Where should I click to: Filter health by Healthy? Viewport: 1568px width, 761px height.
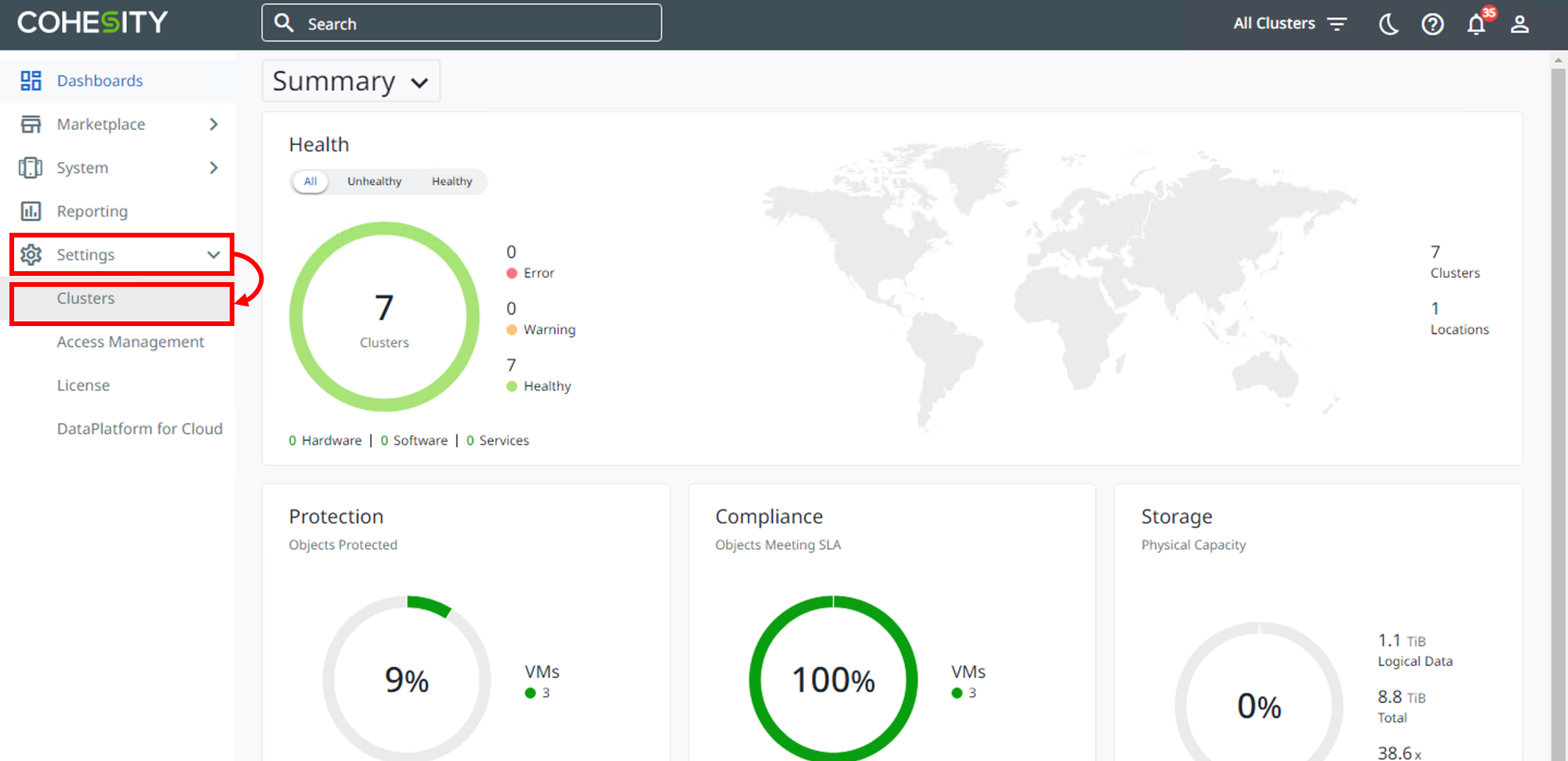pyautogui.click(x=452, y=181)
